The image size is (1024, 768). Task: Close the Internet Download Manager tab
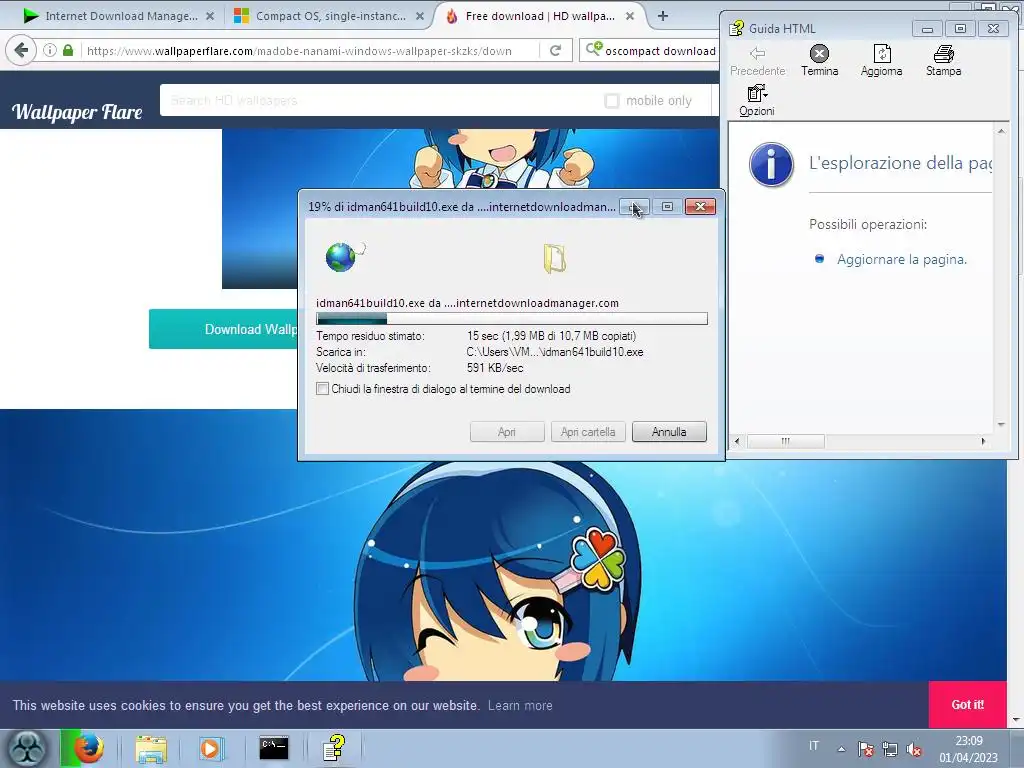point(210,16)
